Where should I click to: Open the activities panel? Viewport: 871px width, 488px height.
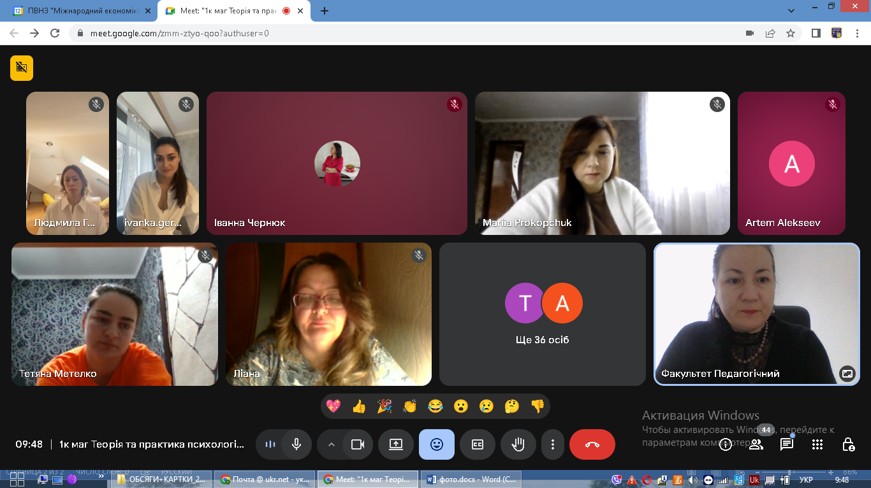(817, 444)
